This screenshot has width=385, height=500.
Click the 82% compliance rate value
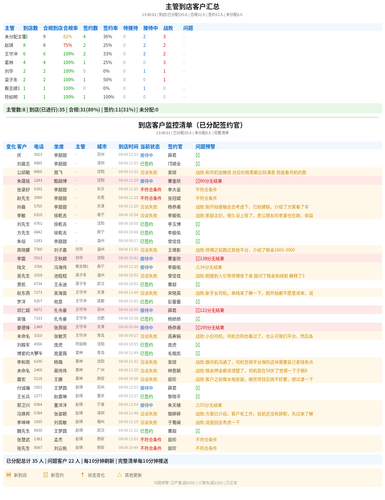click(67, 37)
